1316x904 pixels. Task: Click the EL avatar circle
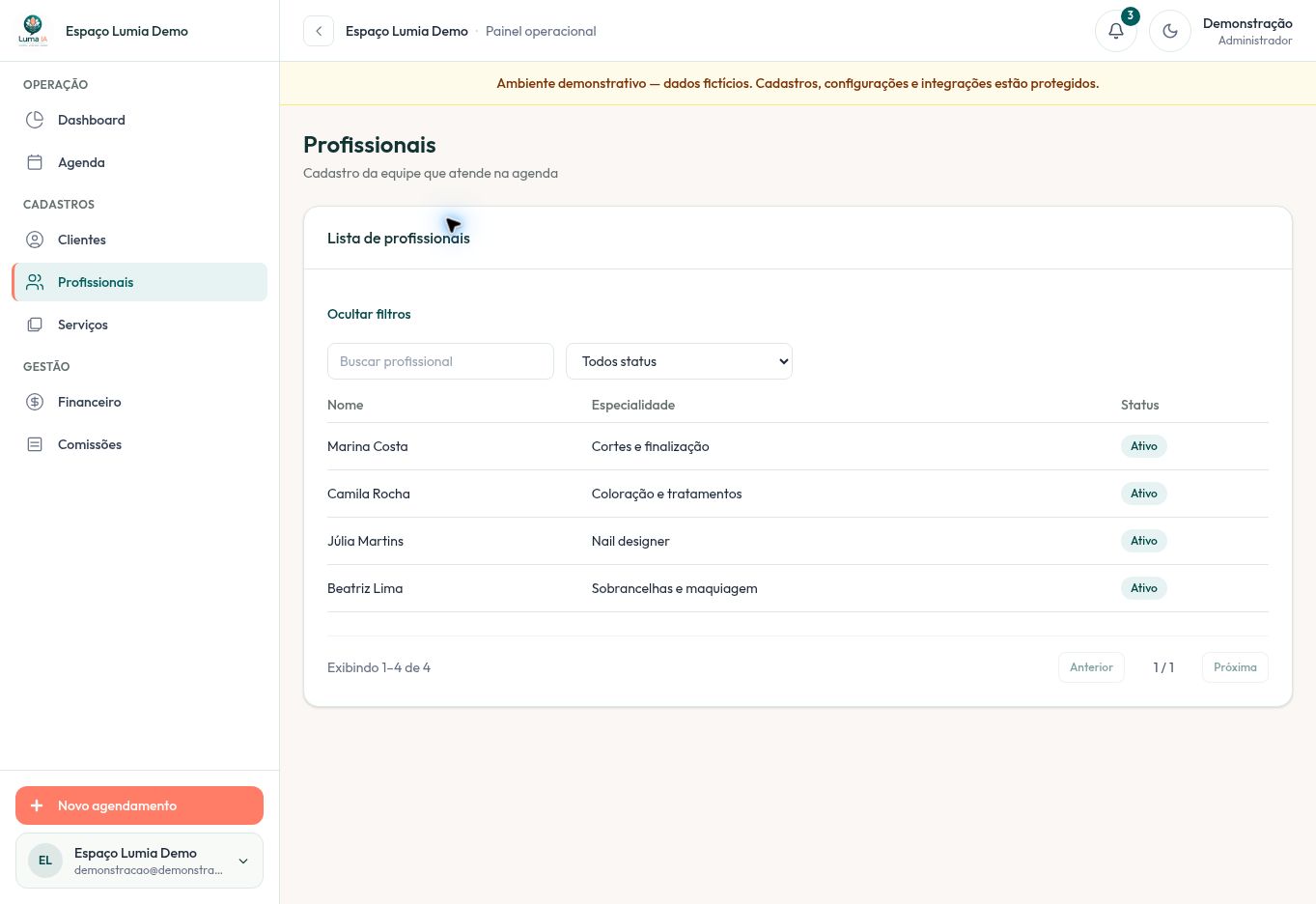[45, 861]
